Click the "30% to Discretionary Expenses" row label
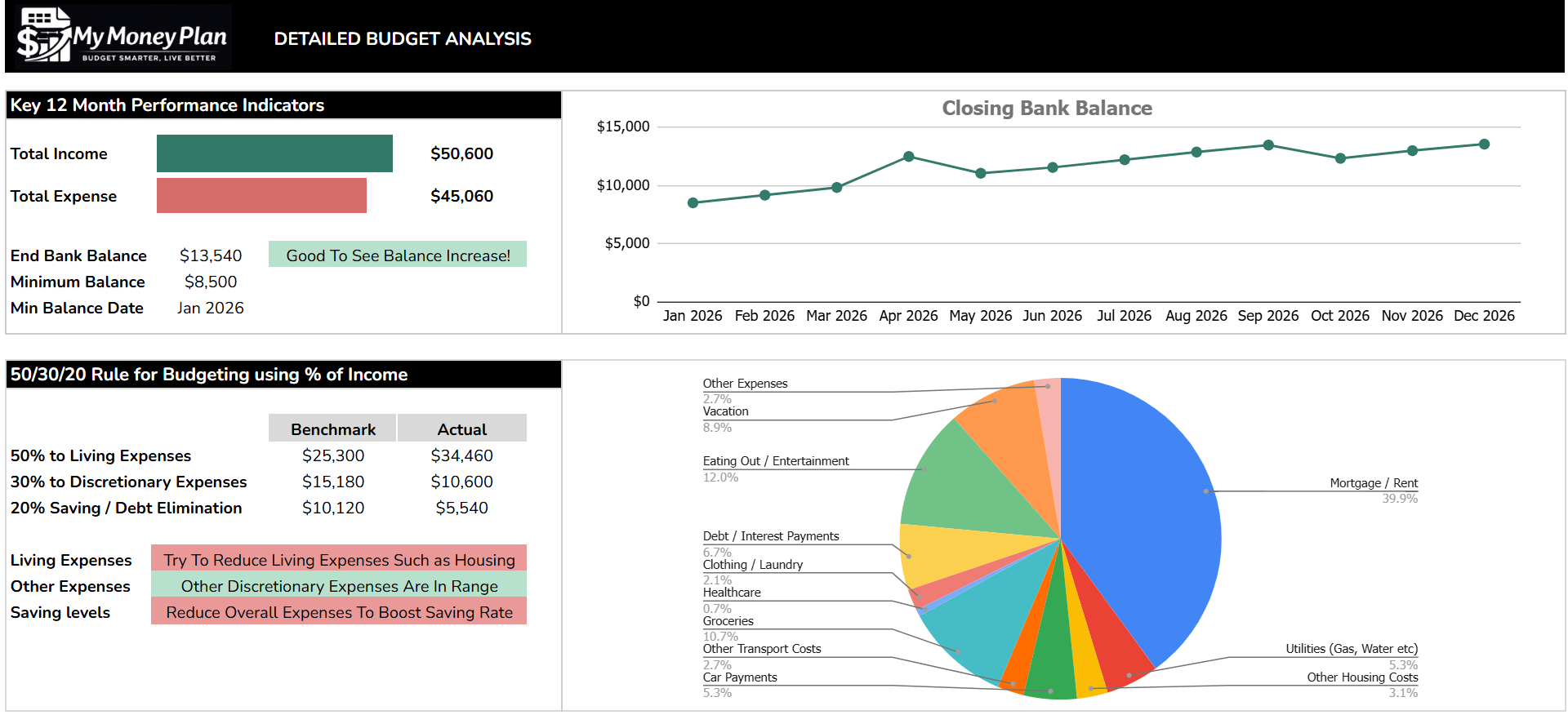The width and height of the screenshot is (1568, 715). coord(128,482)
